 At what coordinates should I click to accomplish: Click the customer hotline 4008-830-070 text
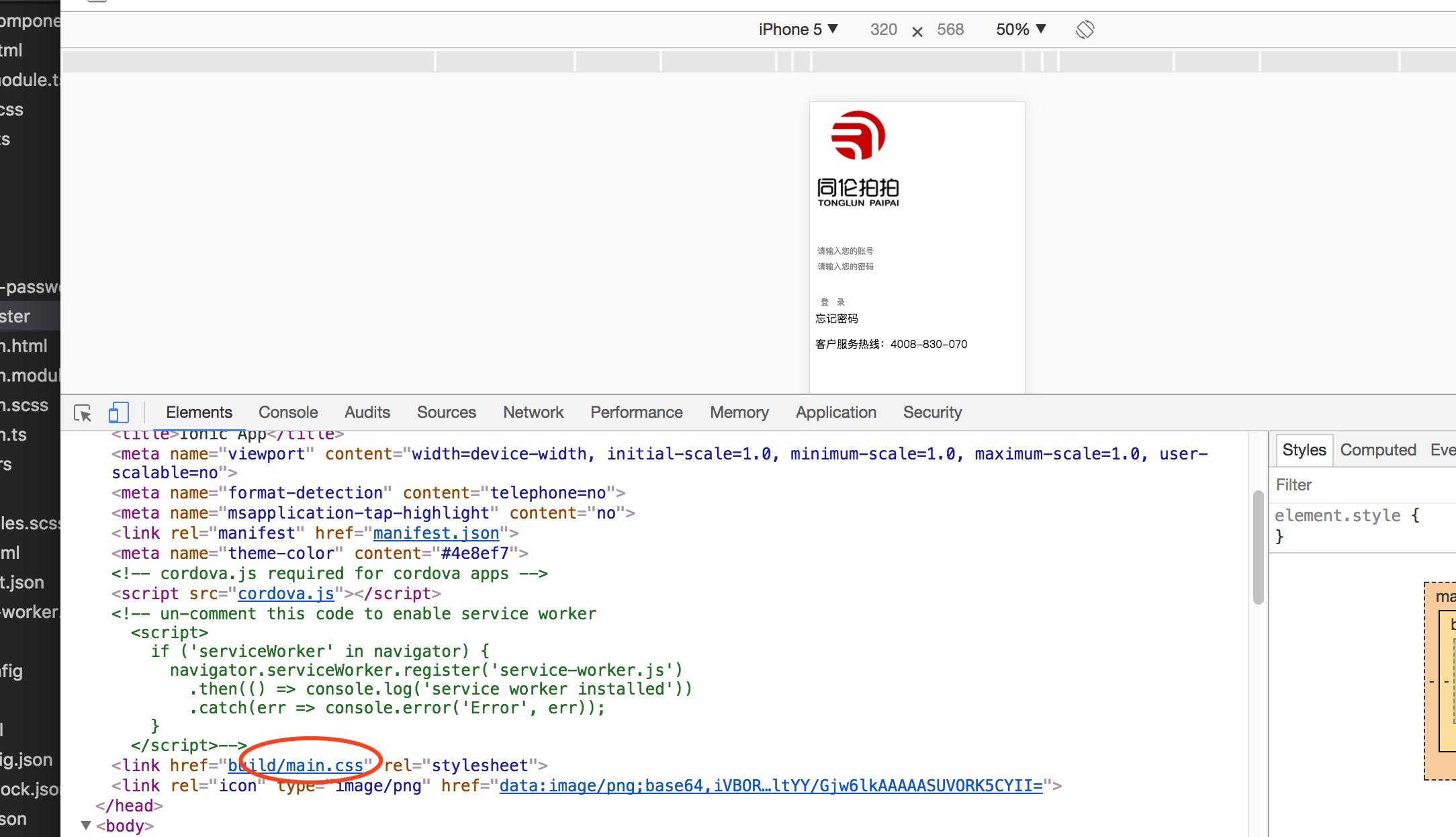coord(891,344)
